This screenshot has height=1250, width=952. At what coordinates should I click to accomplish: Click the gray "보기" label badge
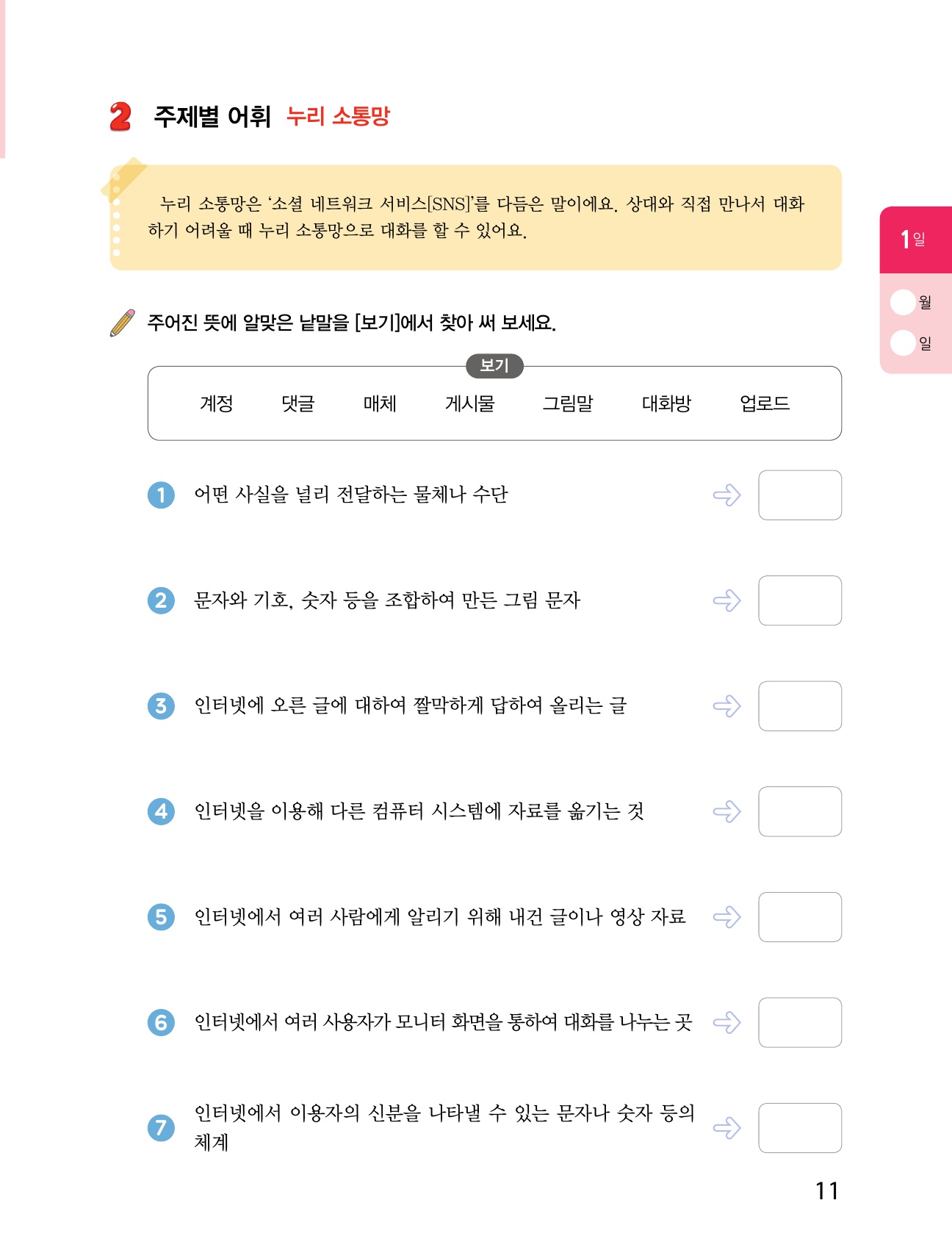(494, 365)
